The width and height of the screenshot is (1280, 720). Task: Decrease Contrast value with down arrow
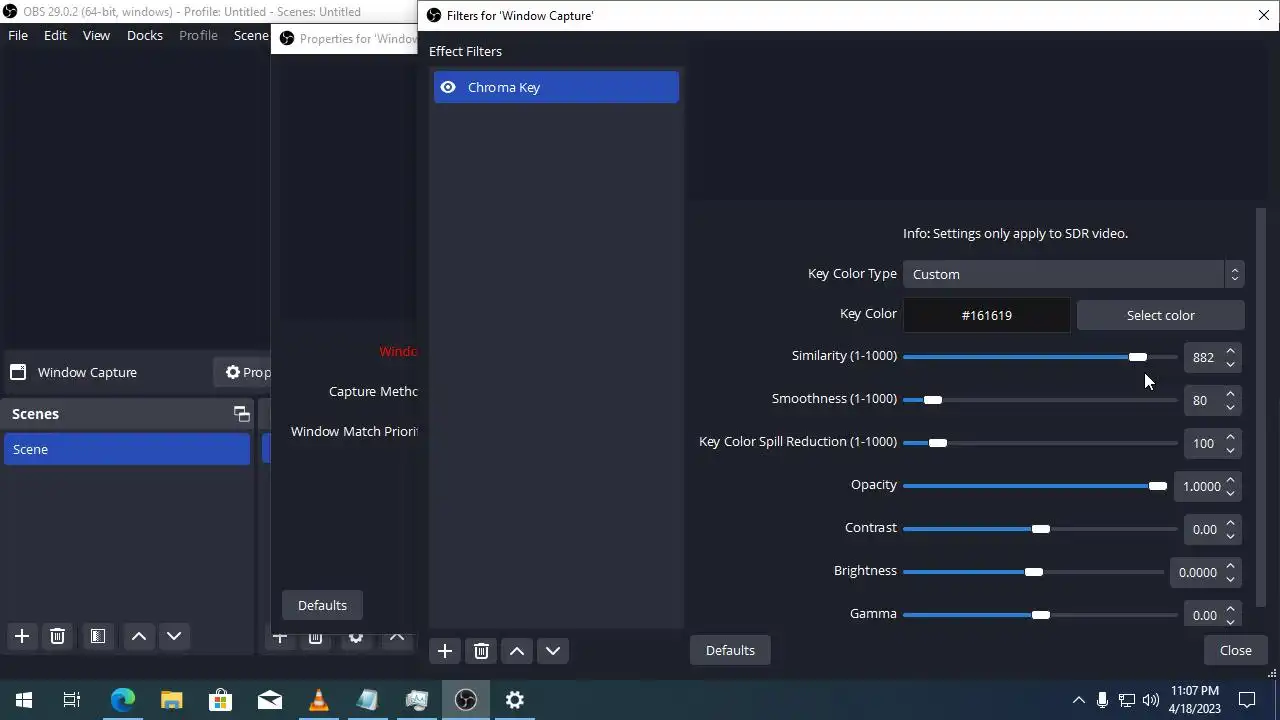[x=1231, y=536]
